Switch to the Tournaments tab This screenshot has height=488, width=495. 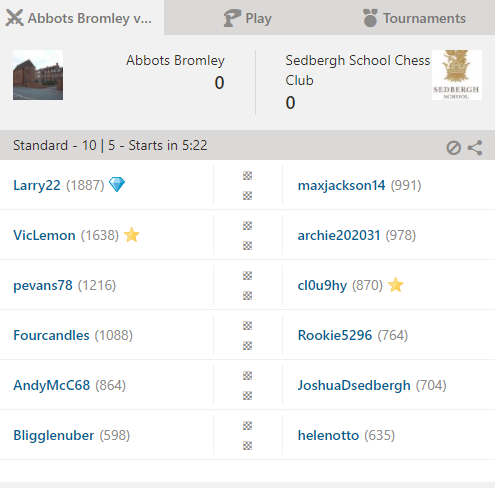coord(414,18)
